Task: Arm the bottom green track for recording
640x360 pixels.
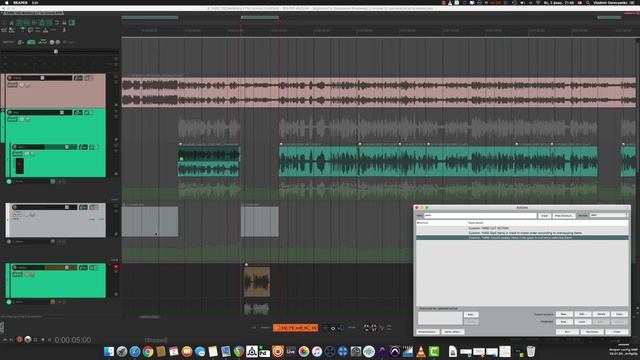Action: tap(15, 267)
